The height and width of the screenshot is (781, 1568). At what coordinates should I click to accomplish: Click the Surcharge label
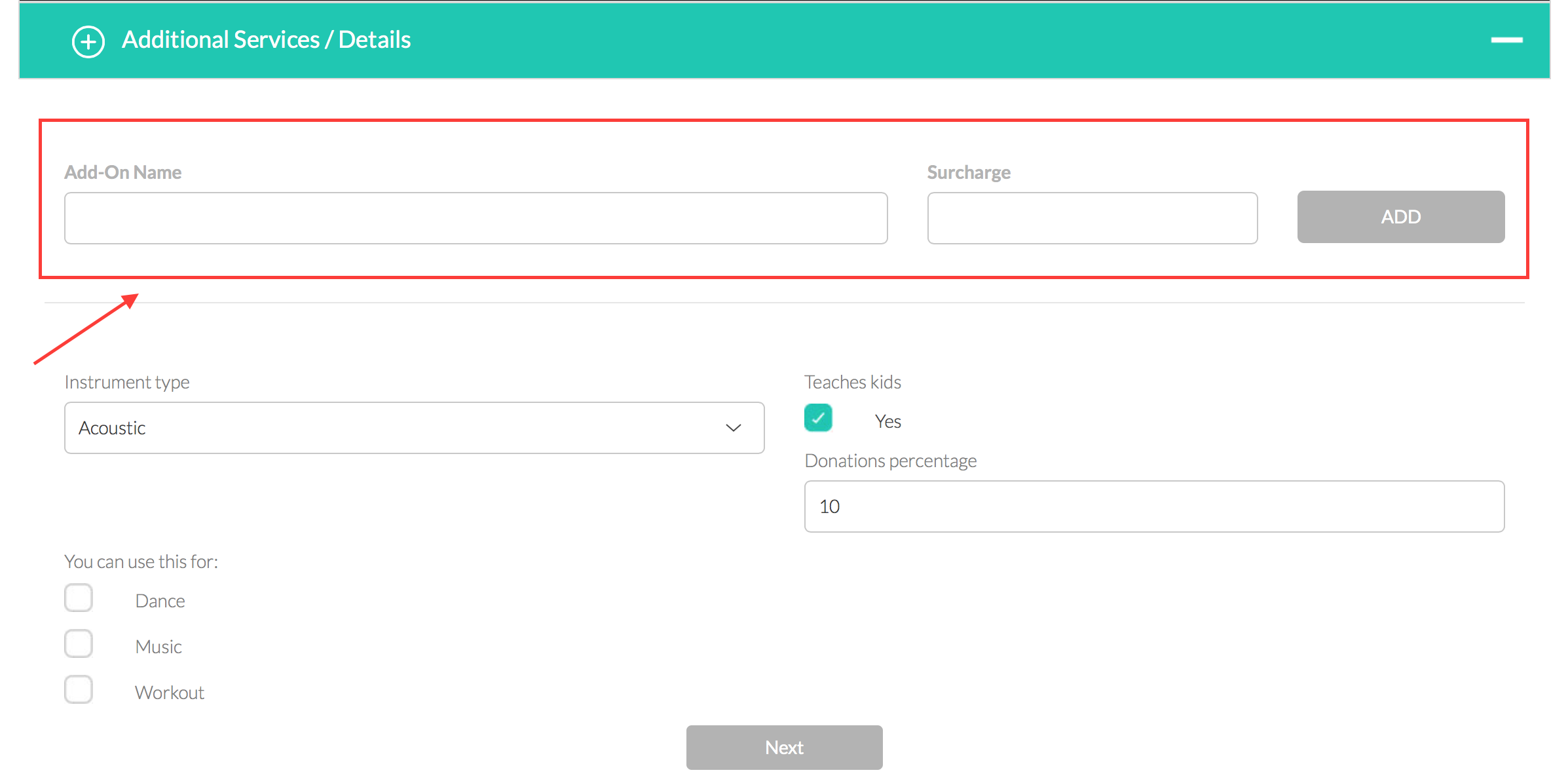(x=969, y=172)
